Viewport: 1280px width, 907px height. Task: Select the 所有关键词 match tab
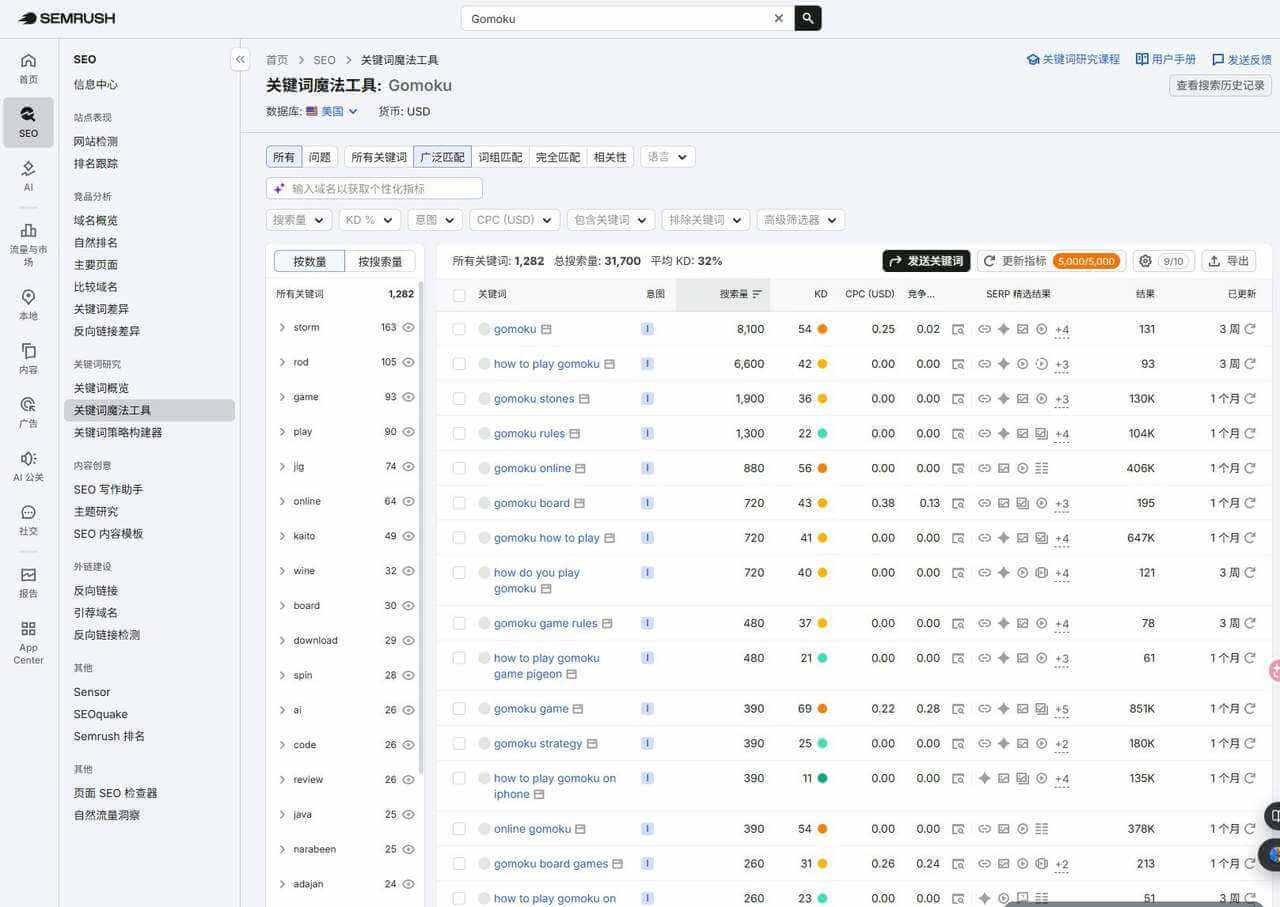click(x=379, y=157)
